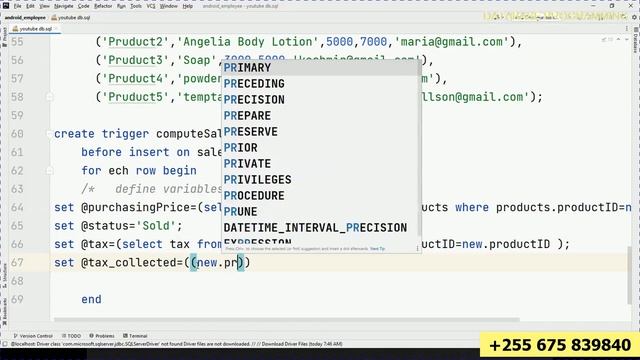Click line number 68 in gutter

click(x=17, y=281)
